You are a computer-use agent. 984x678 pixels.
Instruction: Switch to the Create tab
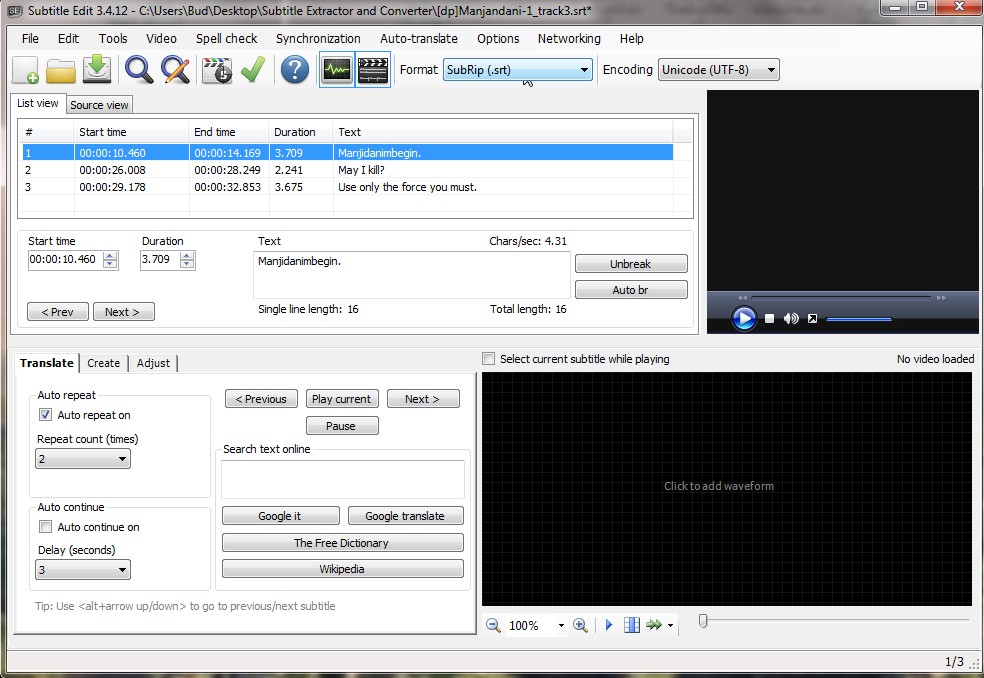tap(104, 363)
